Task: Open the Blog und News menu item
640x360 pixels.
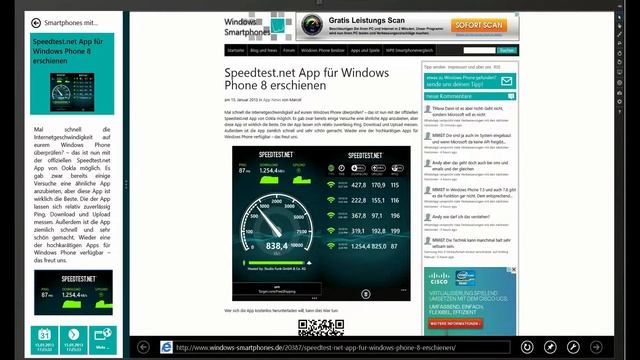Action: click(264, 50)
